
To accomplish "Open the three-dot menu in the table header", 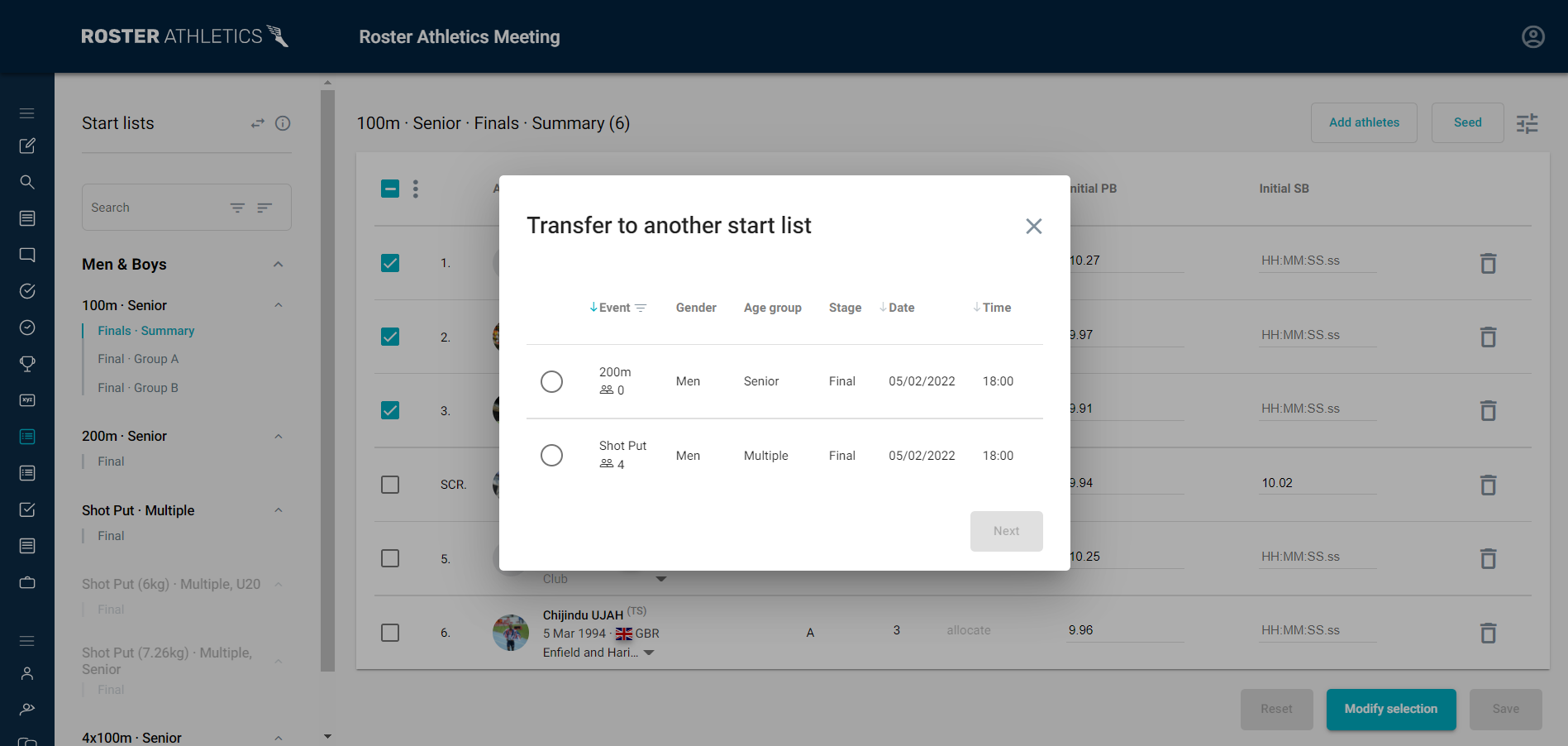I will tap(416, 189).
